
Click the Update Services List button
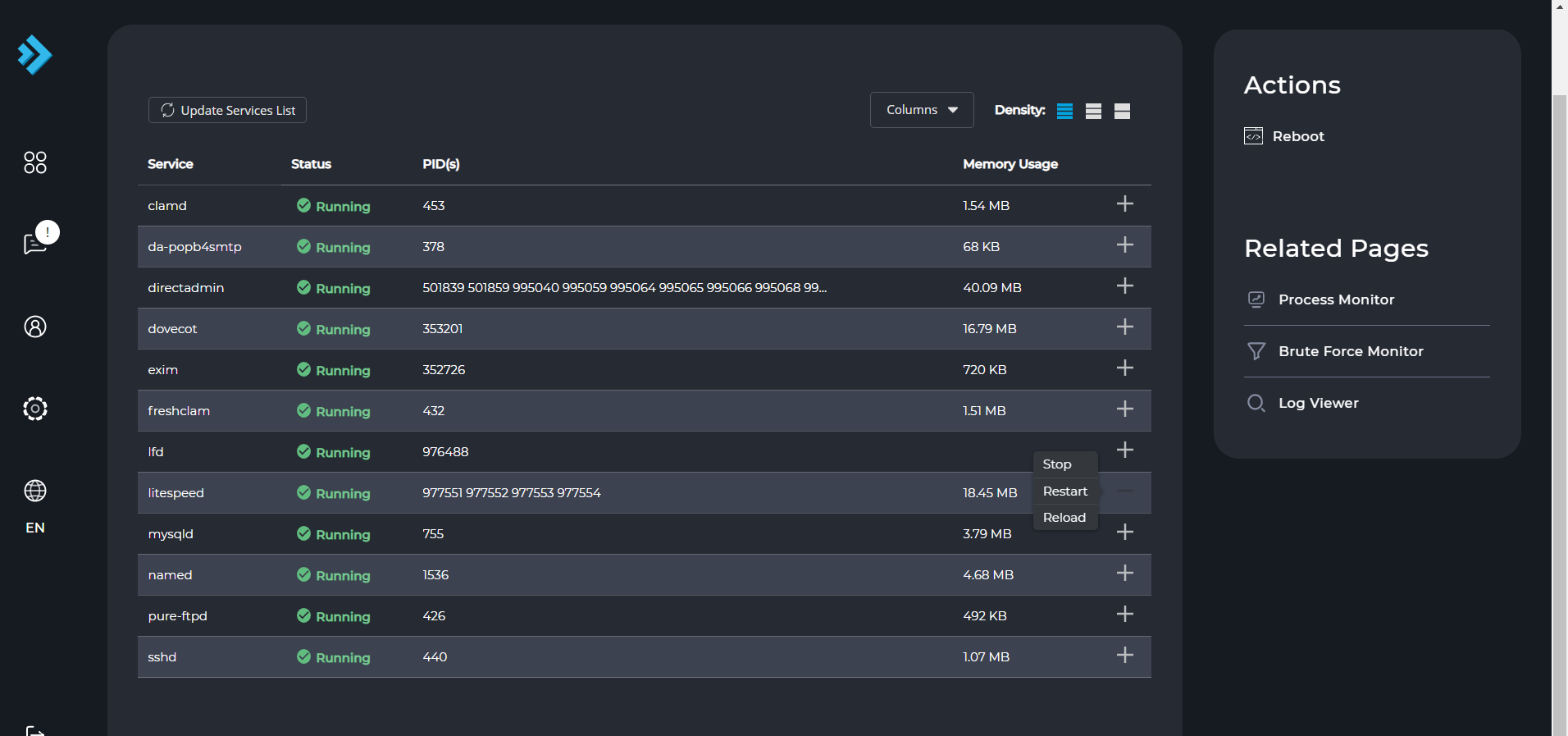227,110
